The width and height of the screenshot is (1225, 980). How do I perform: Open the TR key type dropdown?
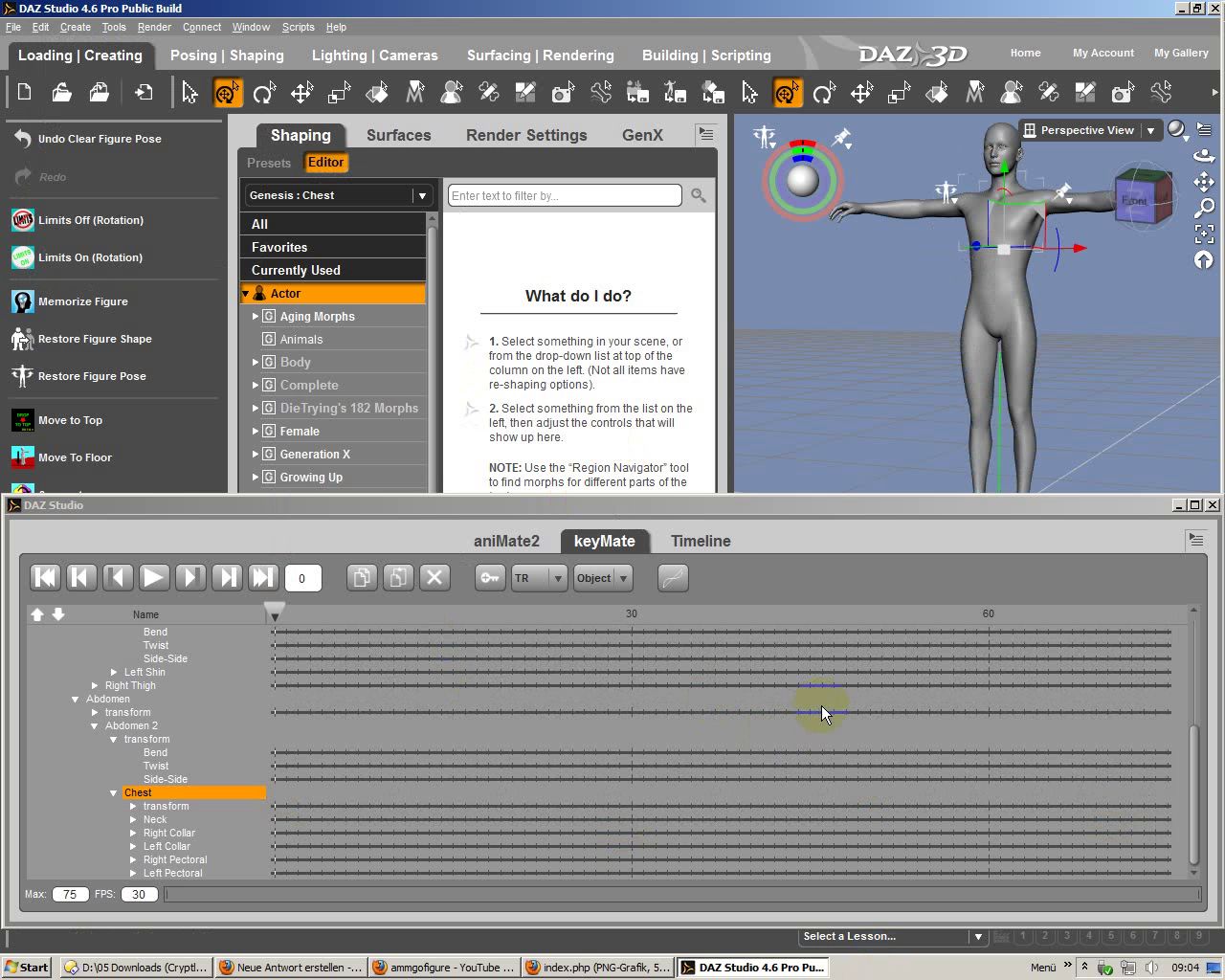(x=539, y=578)
